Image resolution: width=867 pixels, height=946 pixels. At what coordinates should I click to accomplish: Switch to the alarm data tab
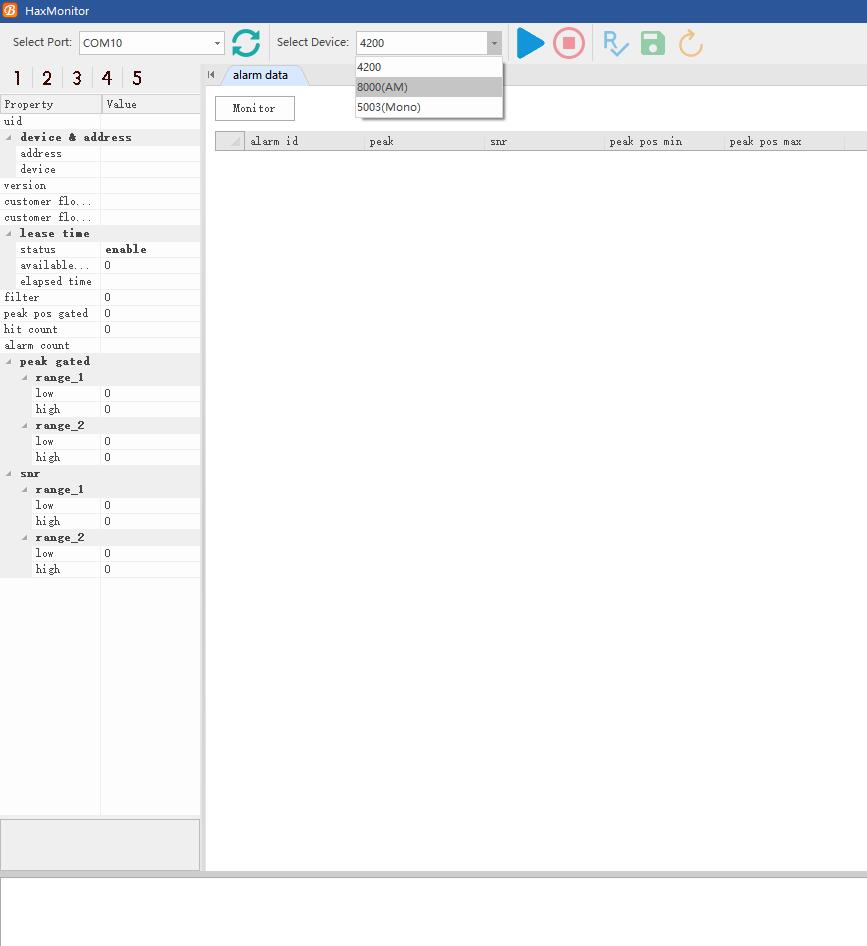point(260,75)
